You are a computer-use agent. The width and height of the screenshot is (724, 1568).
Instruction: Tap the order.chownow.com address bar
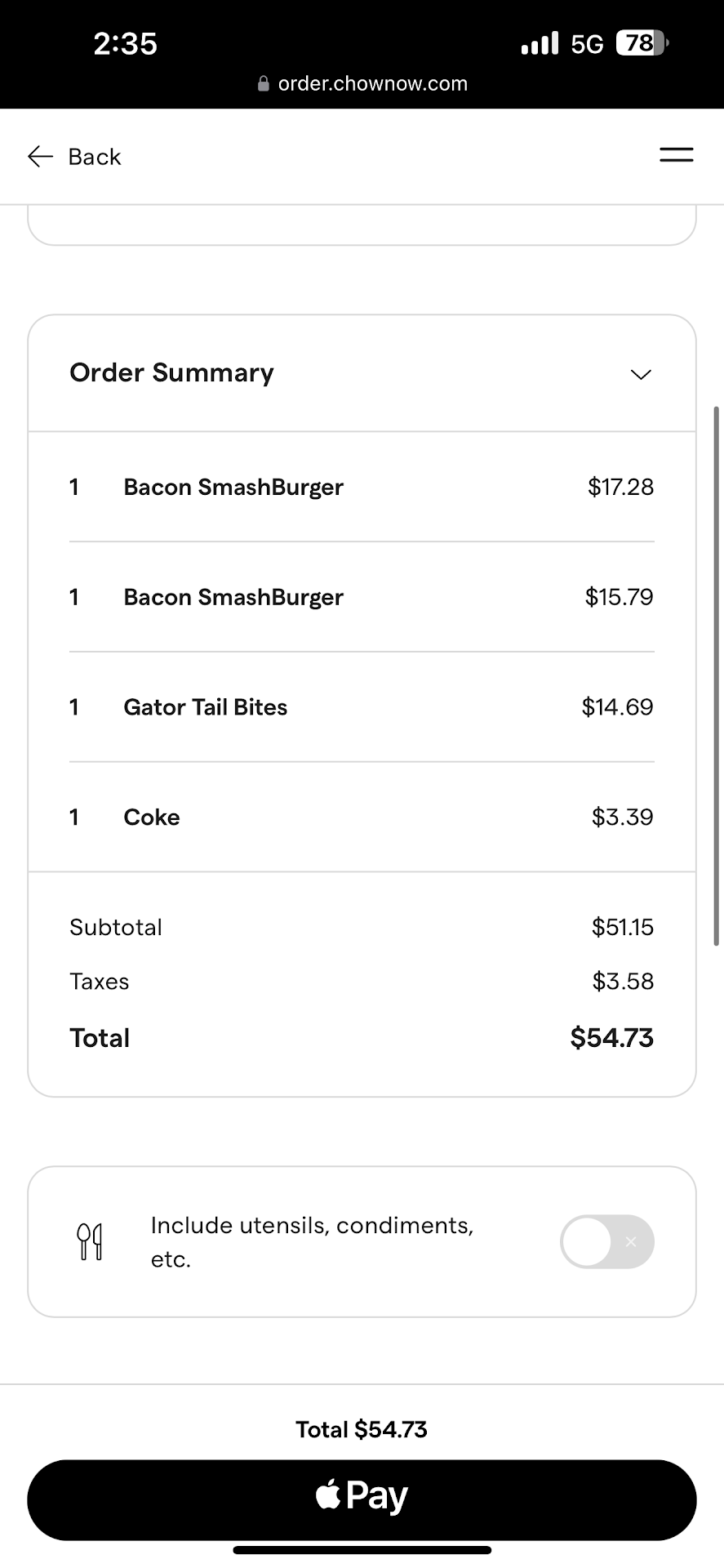tap(372, 84)
